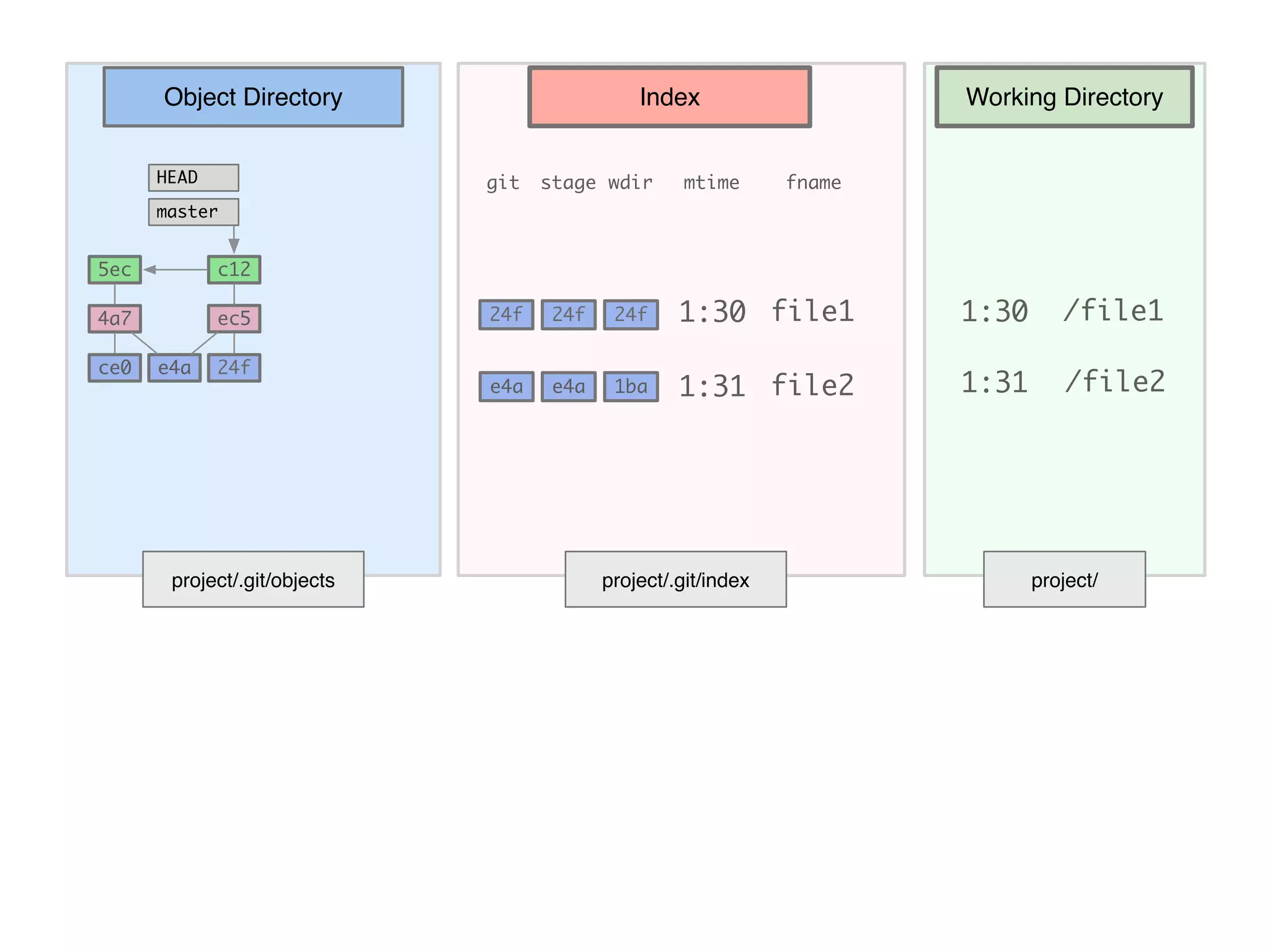Click the mtime column header
Screen dimensions: 1270x952
coord(711,183)
